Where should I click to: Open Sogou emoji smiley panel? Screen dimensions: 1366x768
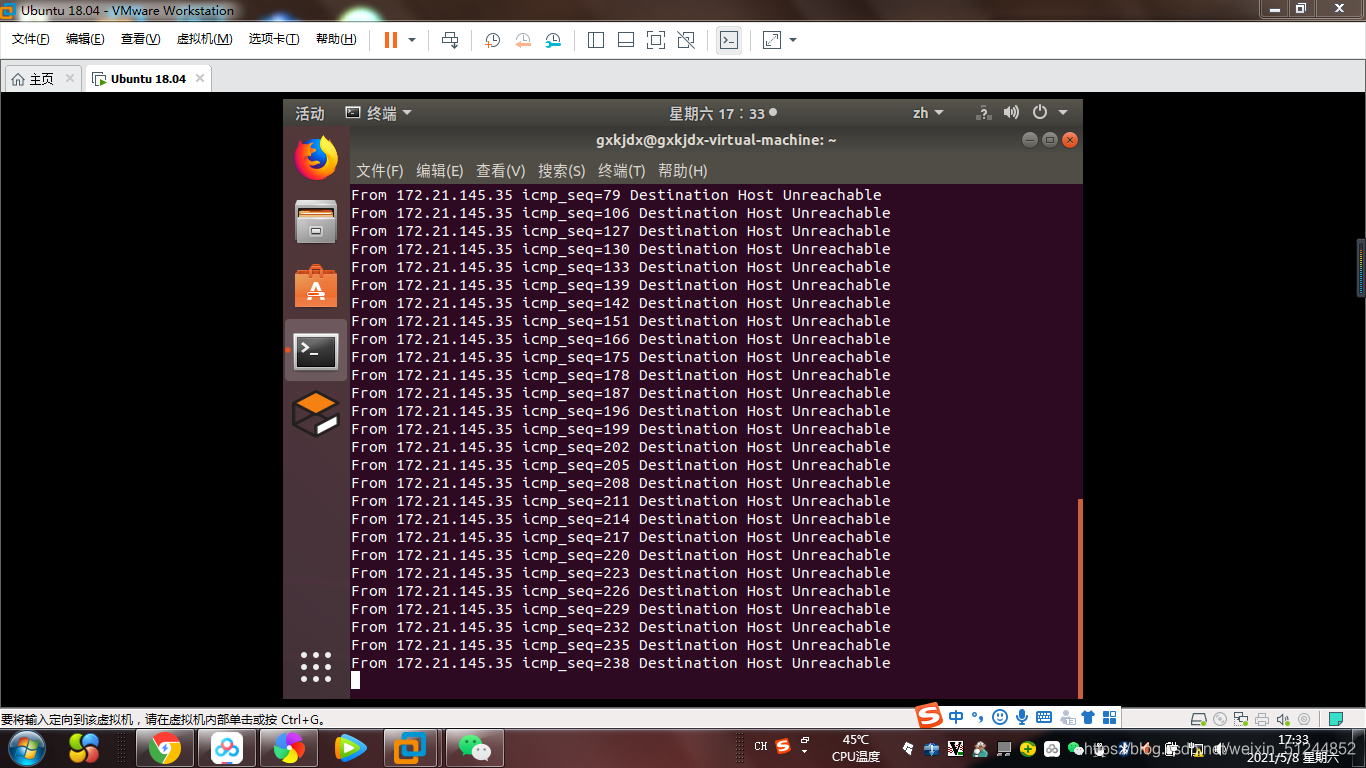coord(1000,717)
